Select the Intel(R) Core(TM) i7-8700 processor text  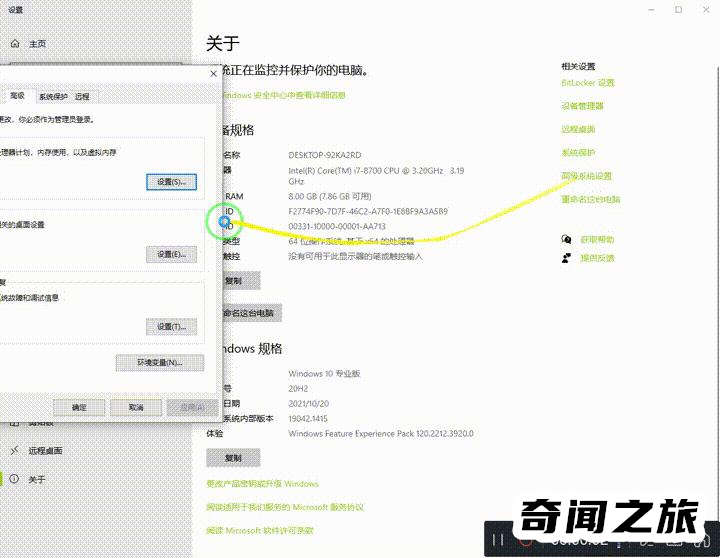(376, 176)
